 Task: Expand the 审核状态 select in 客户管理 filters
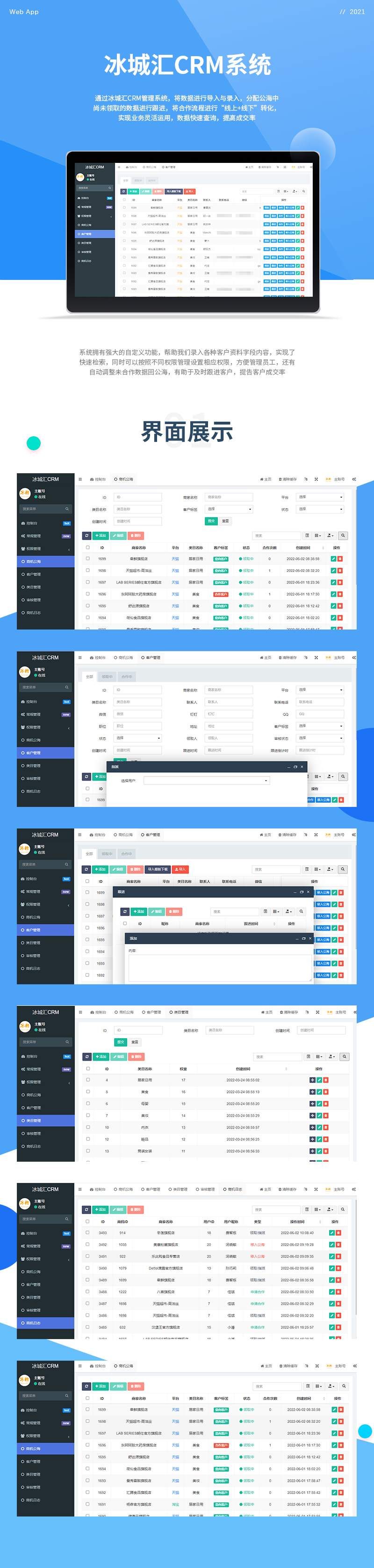tap(320, 738)
